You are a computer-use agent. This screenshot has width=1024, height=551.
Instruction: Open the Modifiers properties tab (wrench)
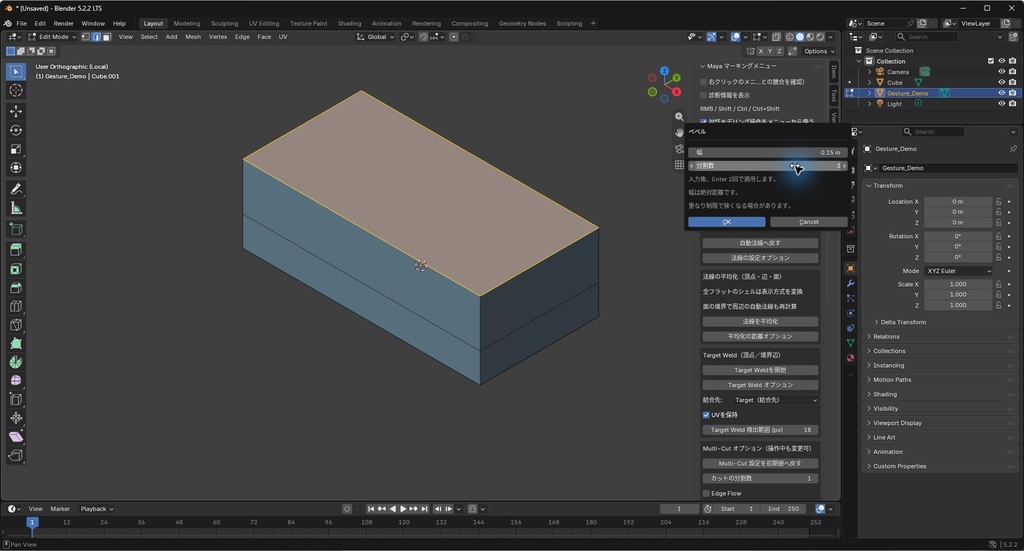(x=850, y=283)
